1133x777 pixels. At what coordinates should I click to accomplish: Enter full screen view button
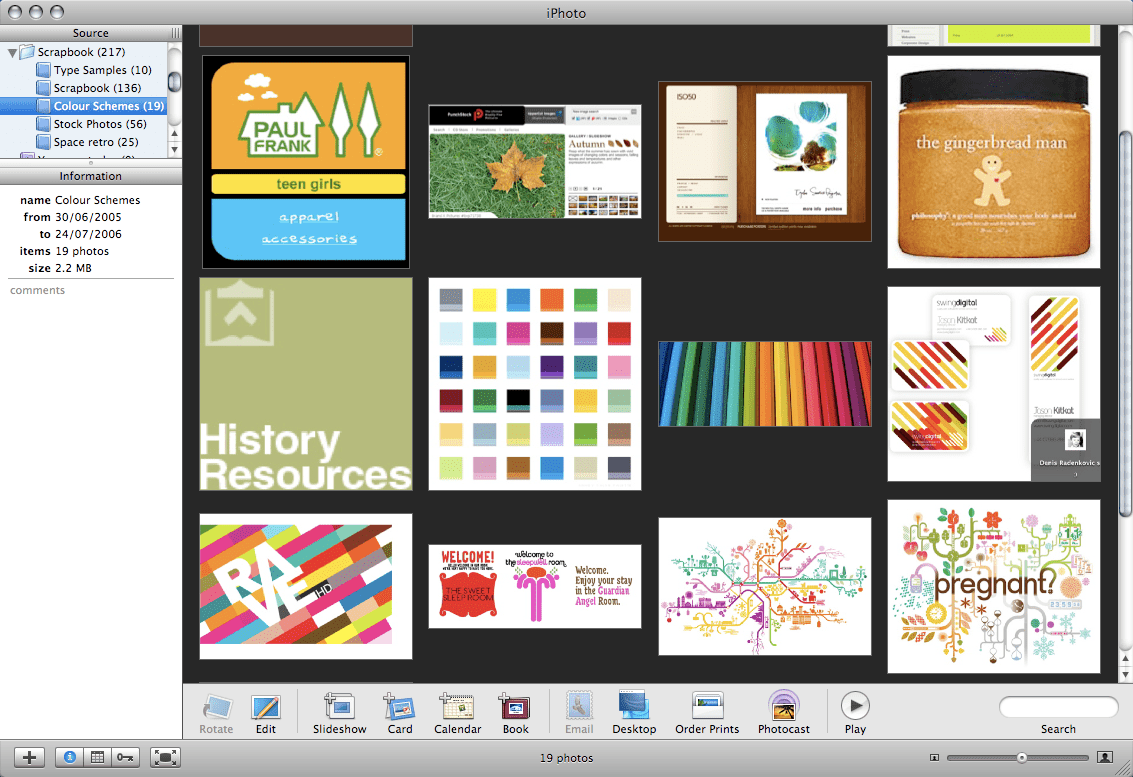click(x=165, y=757)
